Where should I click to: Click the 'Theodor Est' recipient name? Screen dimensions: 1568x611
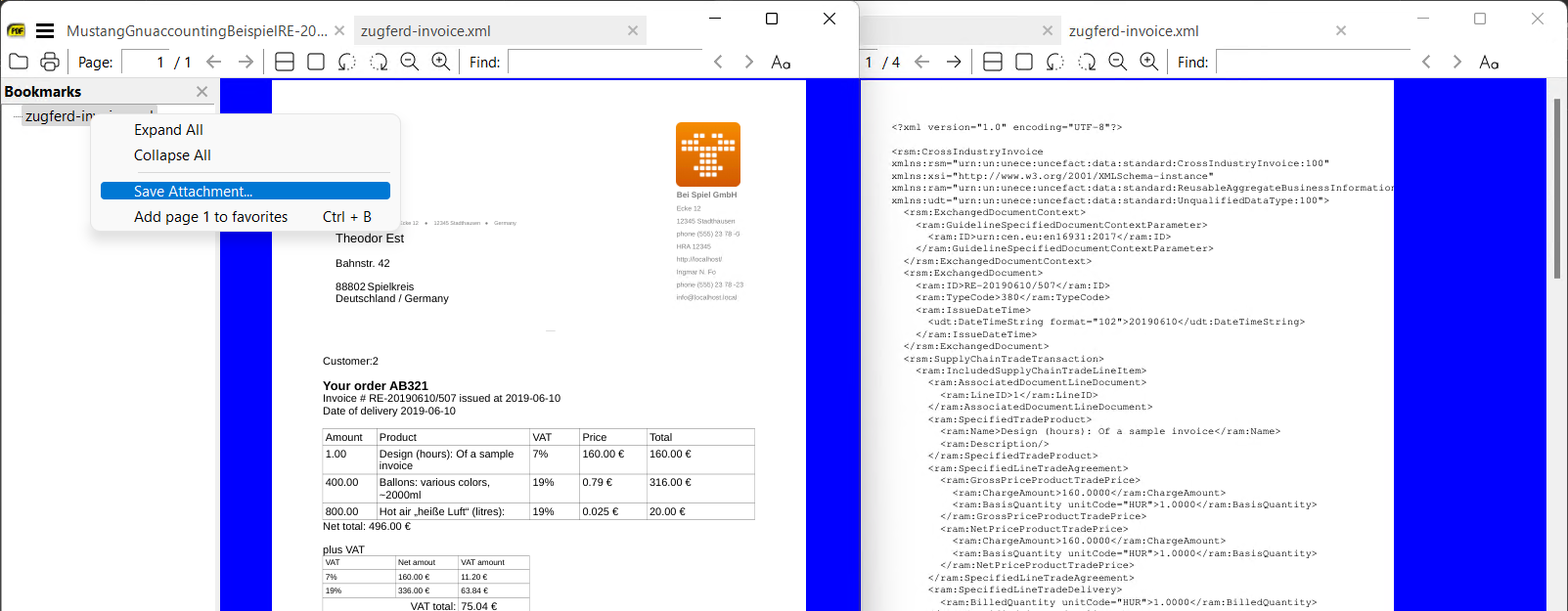coord(370,239)
